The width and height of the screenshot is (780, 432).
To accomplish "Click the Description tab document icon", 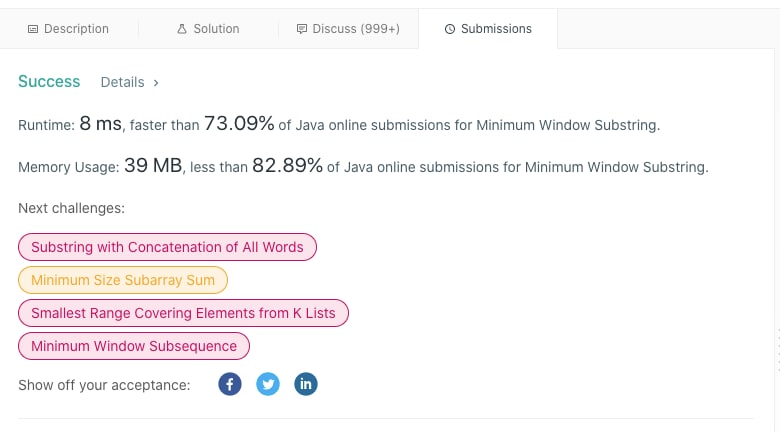I will click(x=33, y=29).
